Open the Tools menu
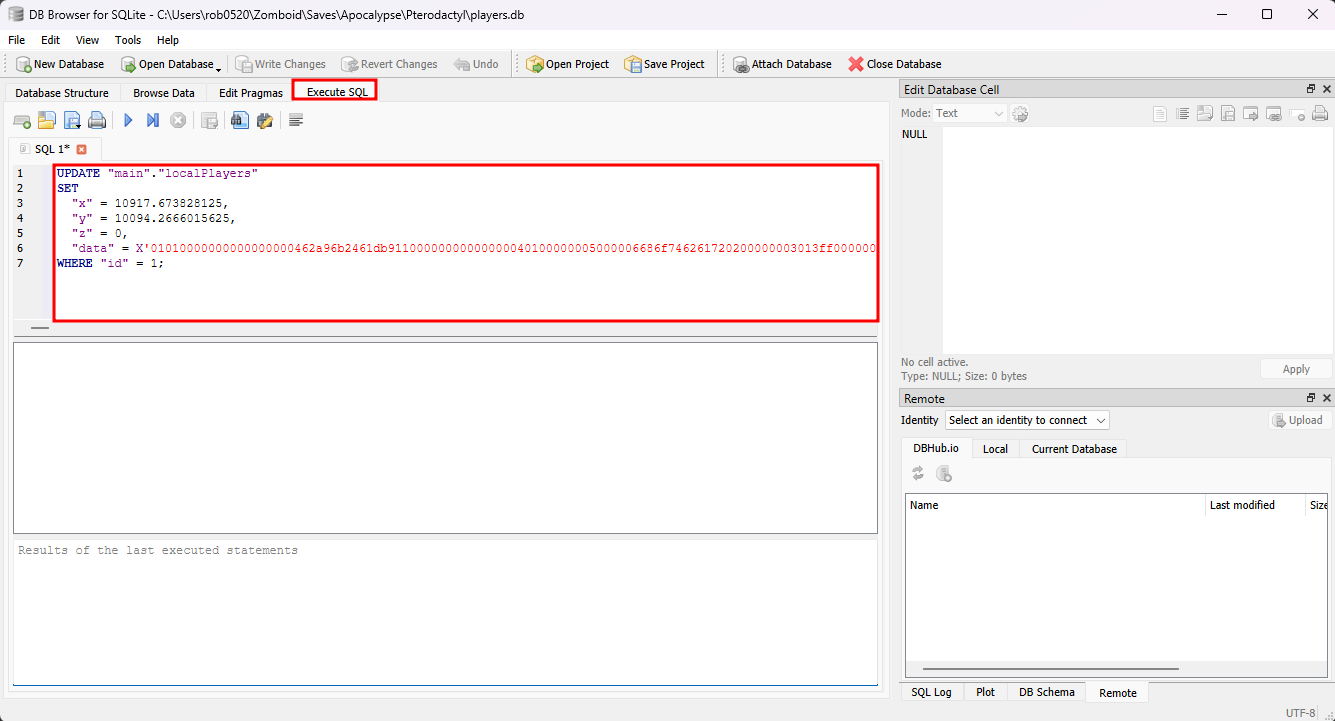 [x=128, y=40]
